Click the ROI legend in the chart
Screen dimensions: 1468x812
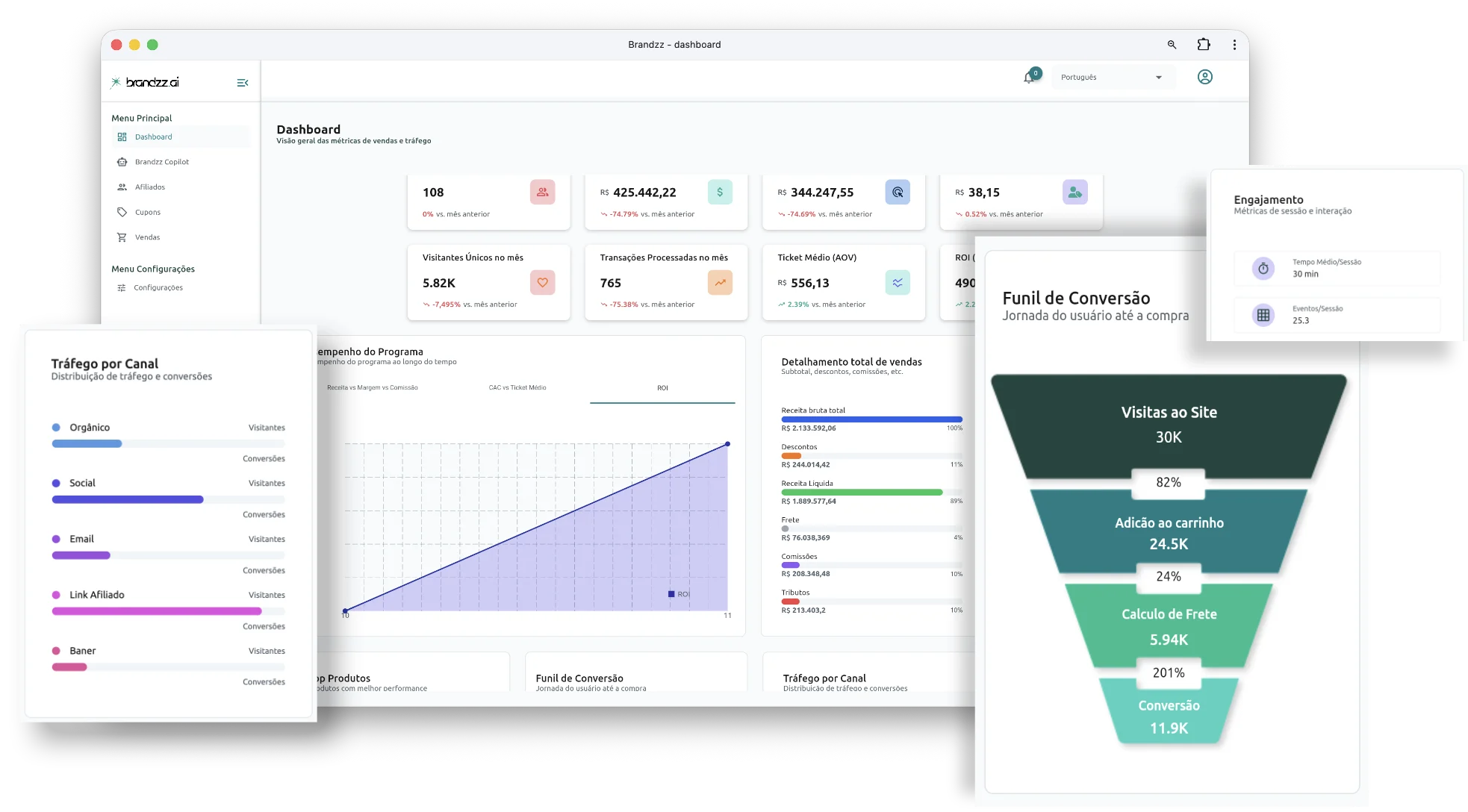pyautogui.click(x=678, y=593)
